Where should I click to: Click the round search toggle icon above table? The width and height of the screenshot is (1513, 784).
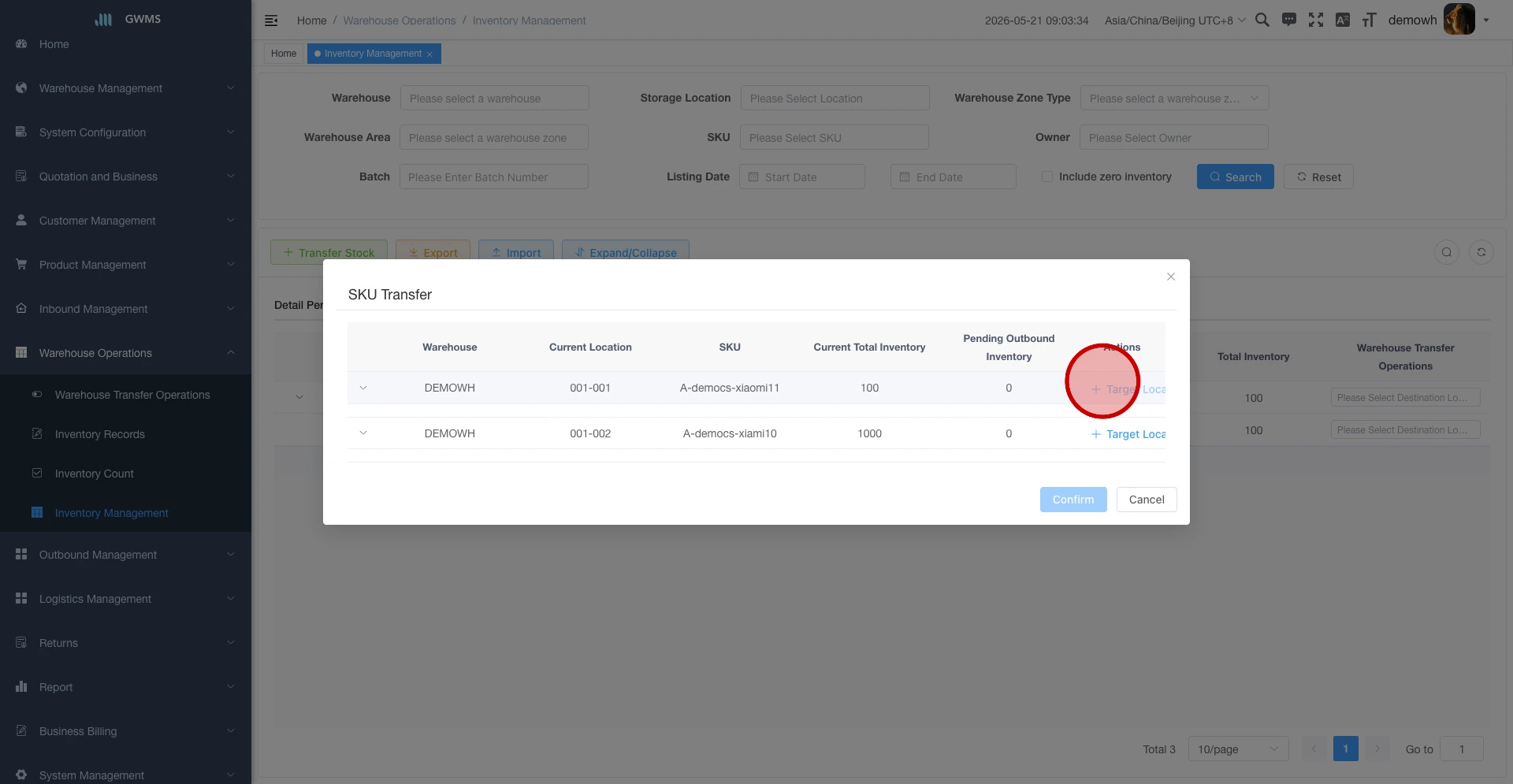pos(1447,252)
